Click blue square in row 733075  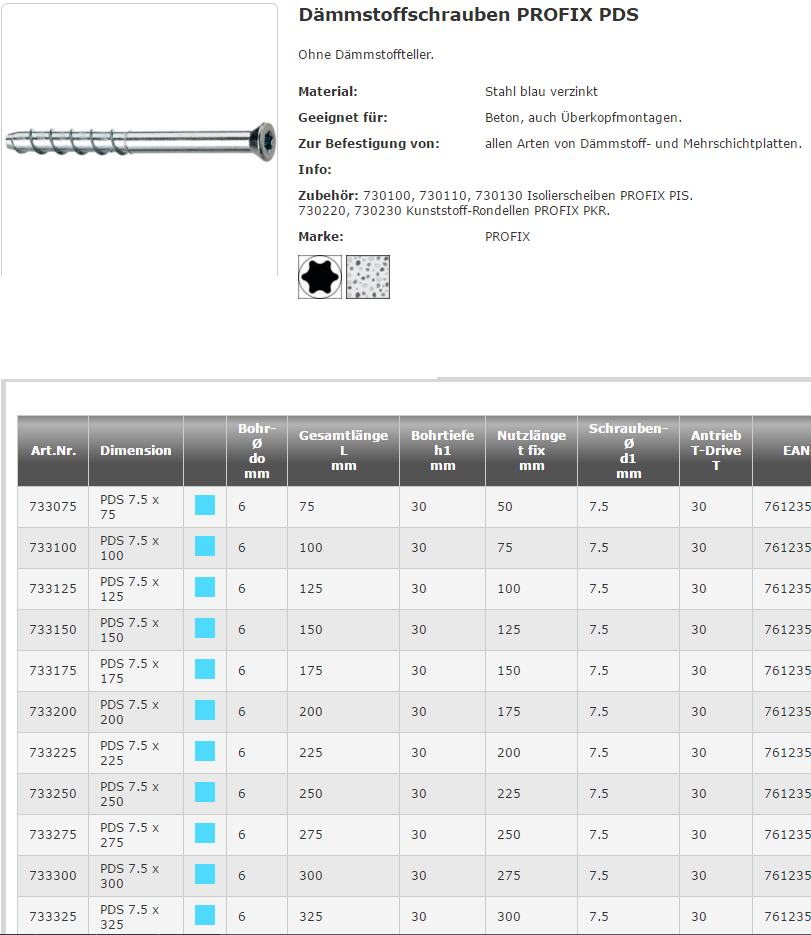[205, 505]
